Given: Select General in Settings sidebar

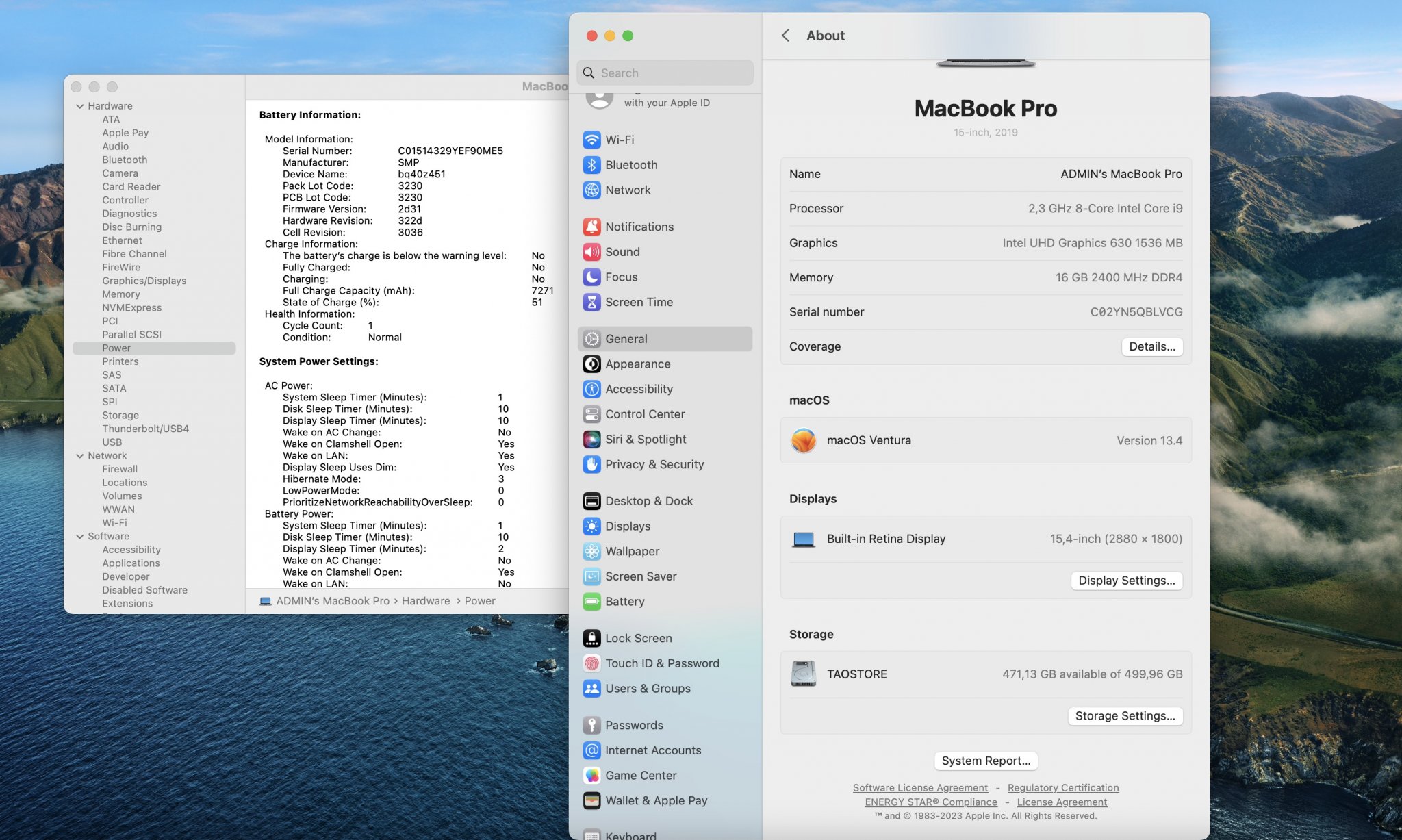Looking at the screenshot, I should pos(665,339).
